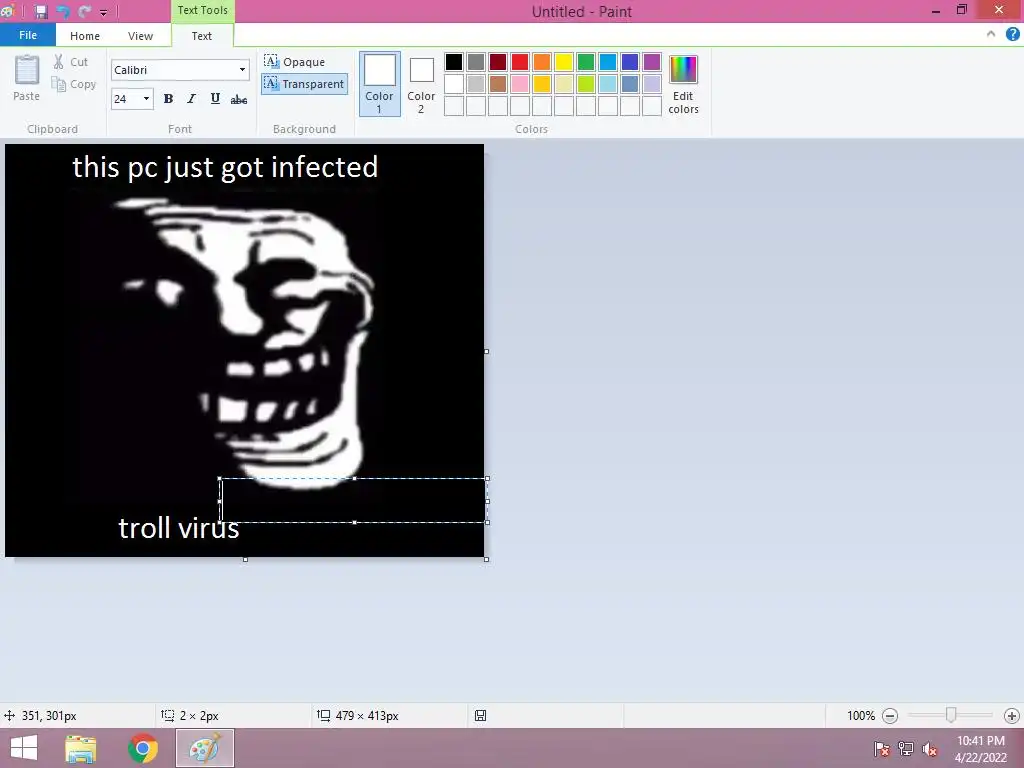Click the Action Center flag tray icon

click(882, 749)
